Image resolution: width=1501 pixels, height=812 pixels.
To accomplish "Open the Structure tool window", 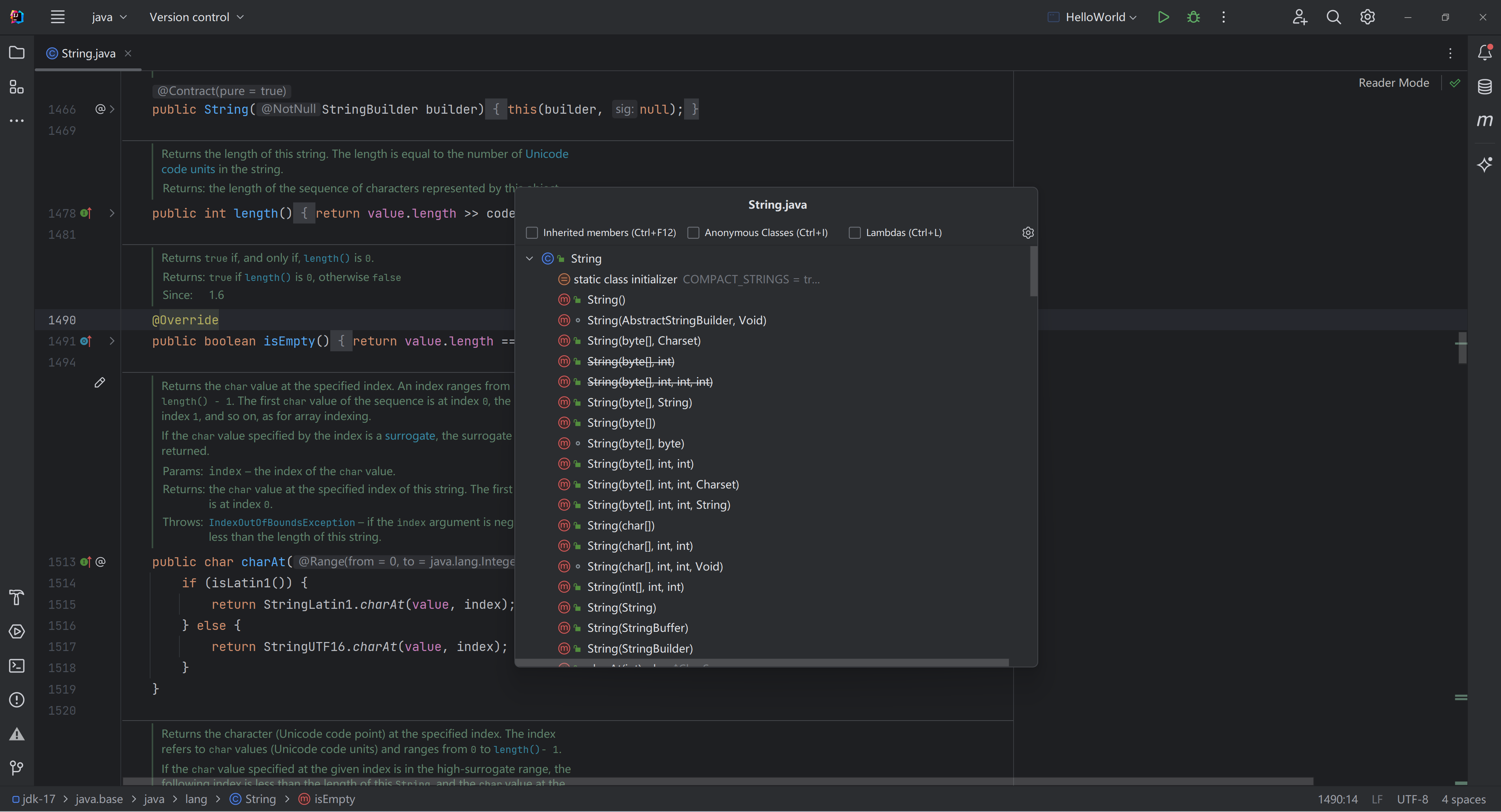I will (x=17, y=87).
